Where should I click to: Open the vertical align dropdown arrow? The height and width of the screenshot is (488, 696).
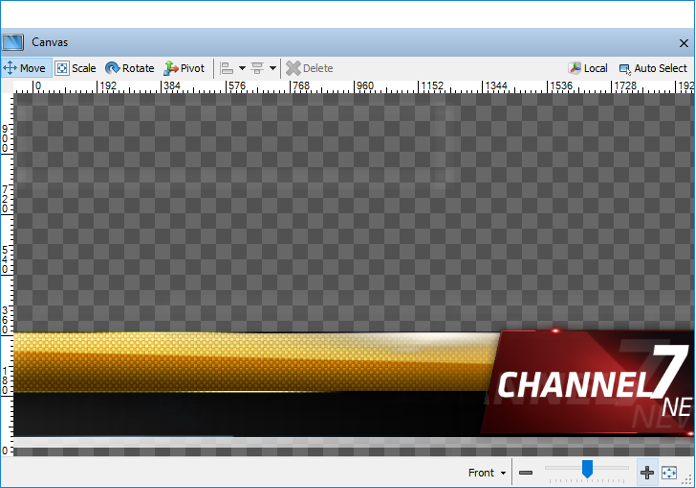[x=273, y=68]
